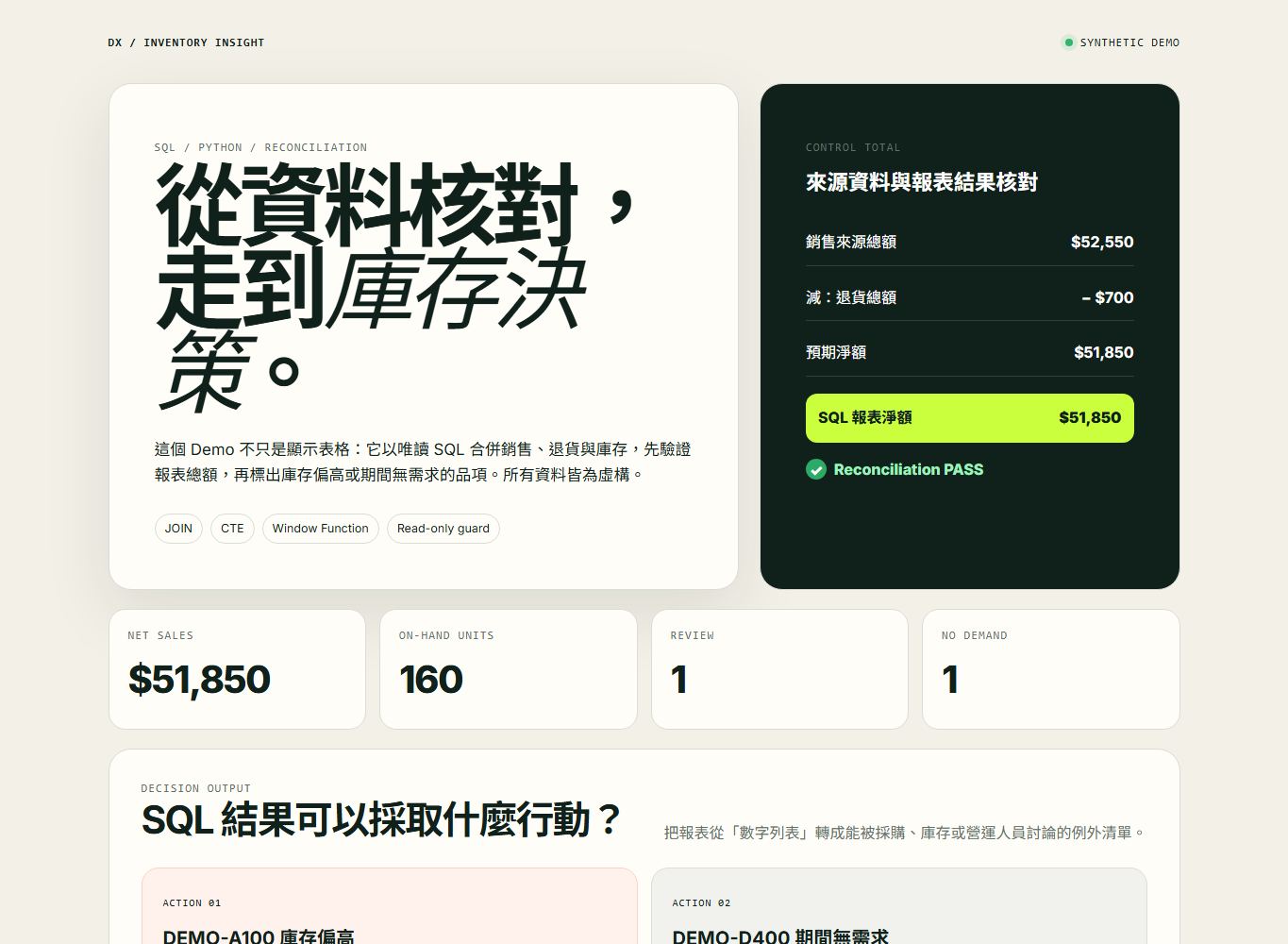The image size is (1288, 944).
Task: Click the CONTROL TOTAL label
Action: 853,147
